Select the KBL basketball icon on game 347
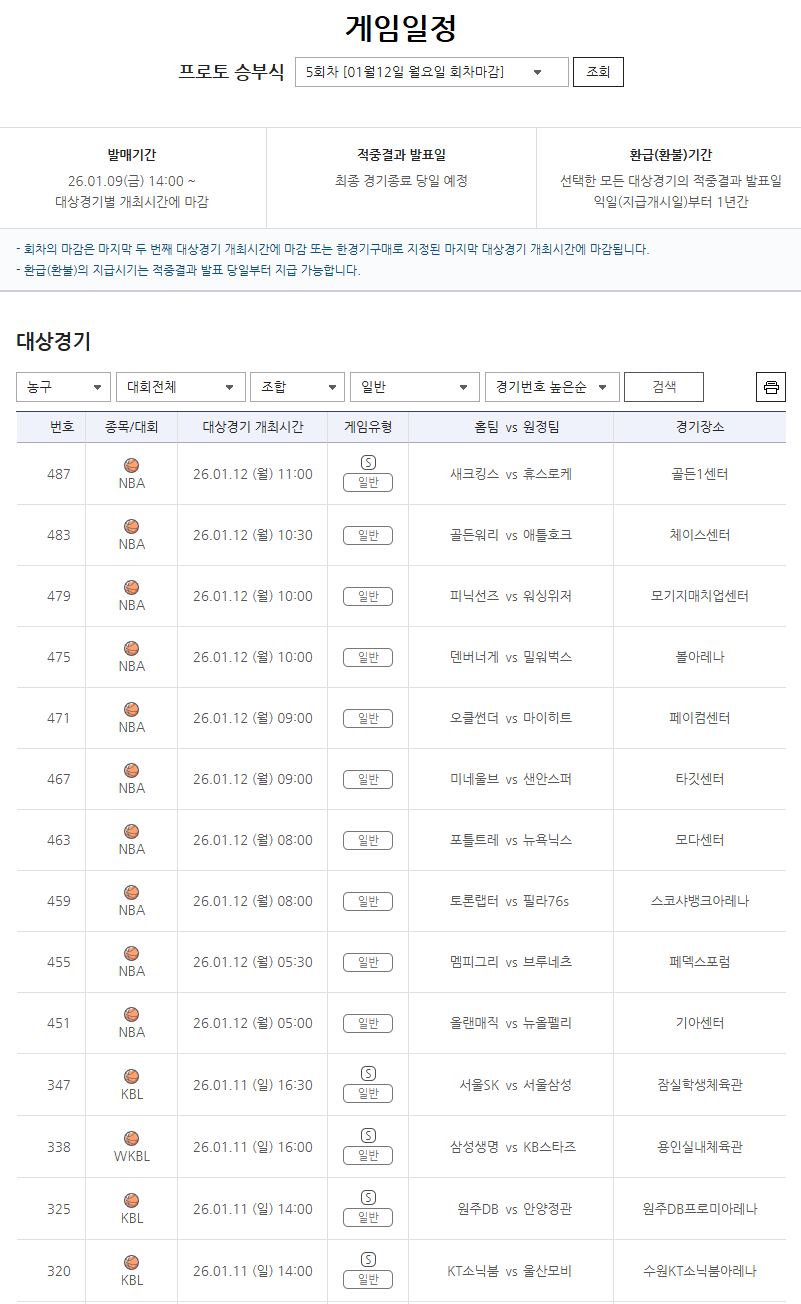801x1304 pixels. click(x=130, y=1078)
